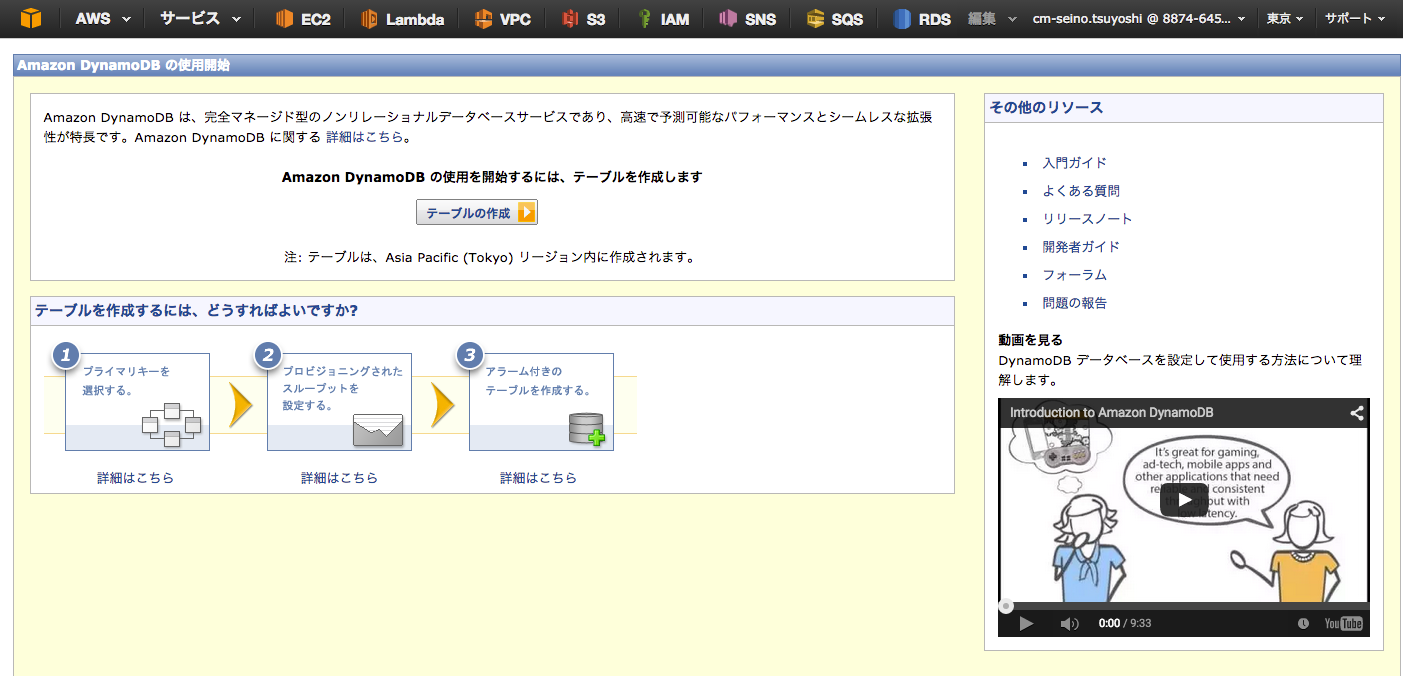The image size is (1403, 676).
Task: Open the 開発者ガイド link
Action: [x=1081, y=247]
